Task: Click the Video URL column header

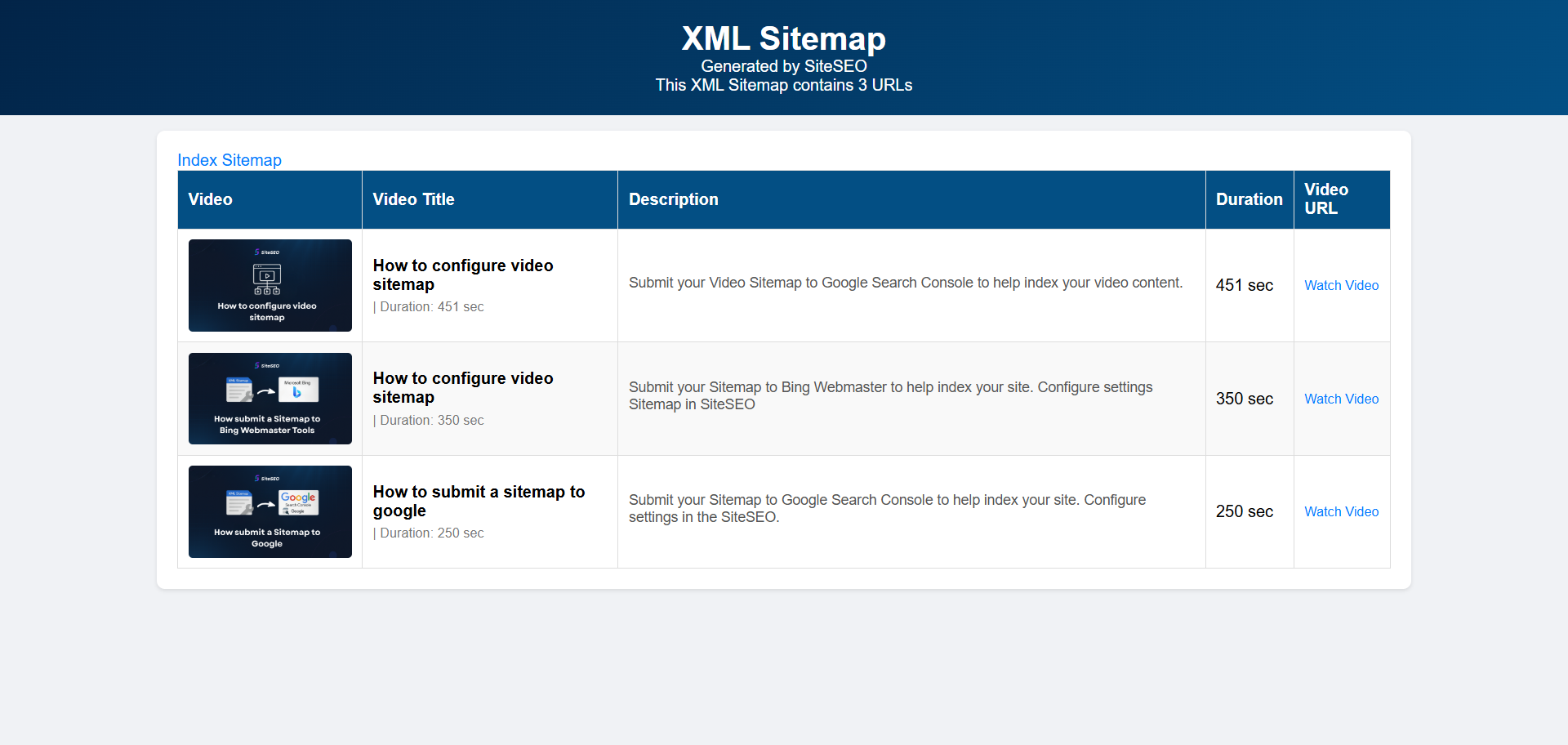Action: [1342, 199]
